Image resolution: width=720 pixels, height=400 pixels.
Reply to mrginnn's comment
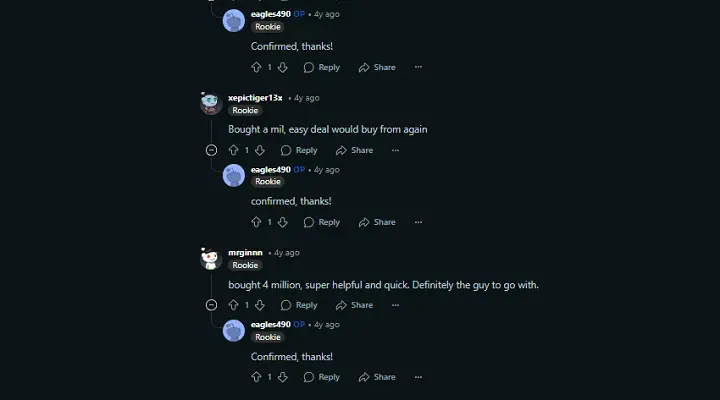[x=299, y=305]
